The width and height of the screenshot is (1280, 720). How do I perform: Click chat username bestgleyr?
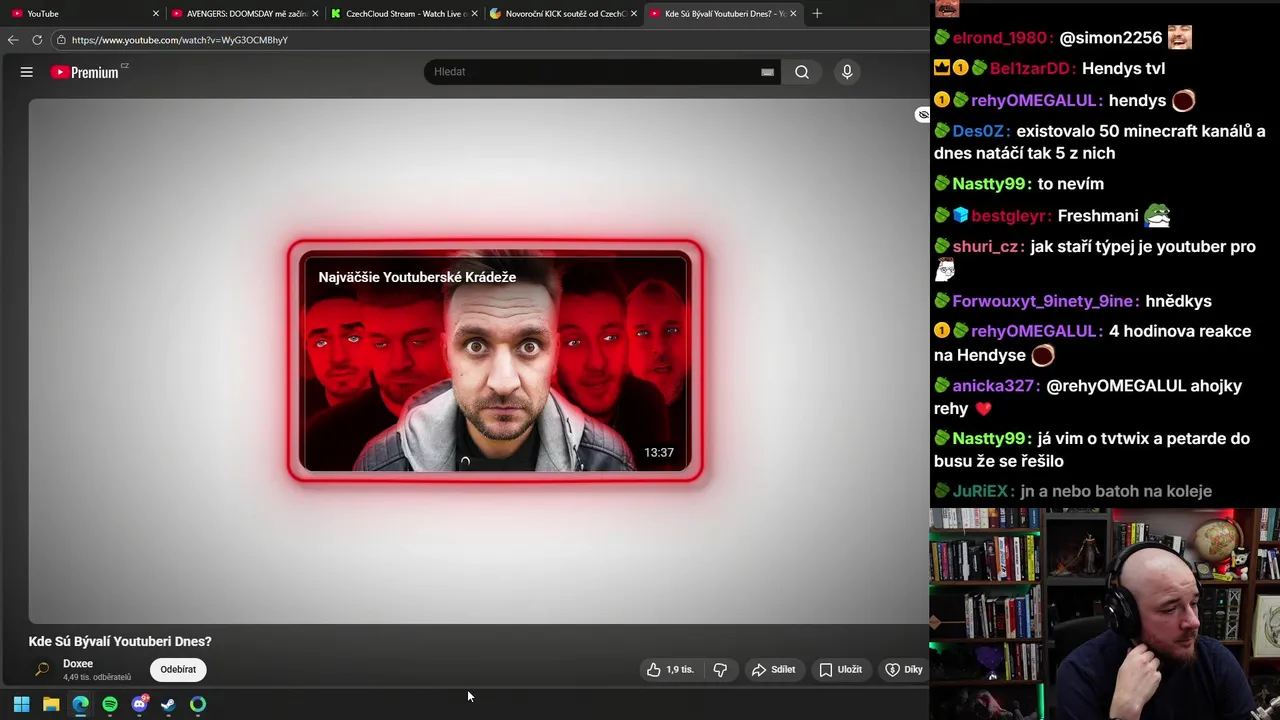point(1011,216)
